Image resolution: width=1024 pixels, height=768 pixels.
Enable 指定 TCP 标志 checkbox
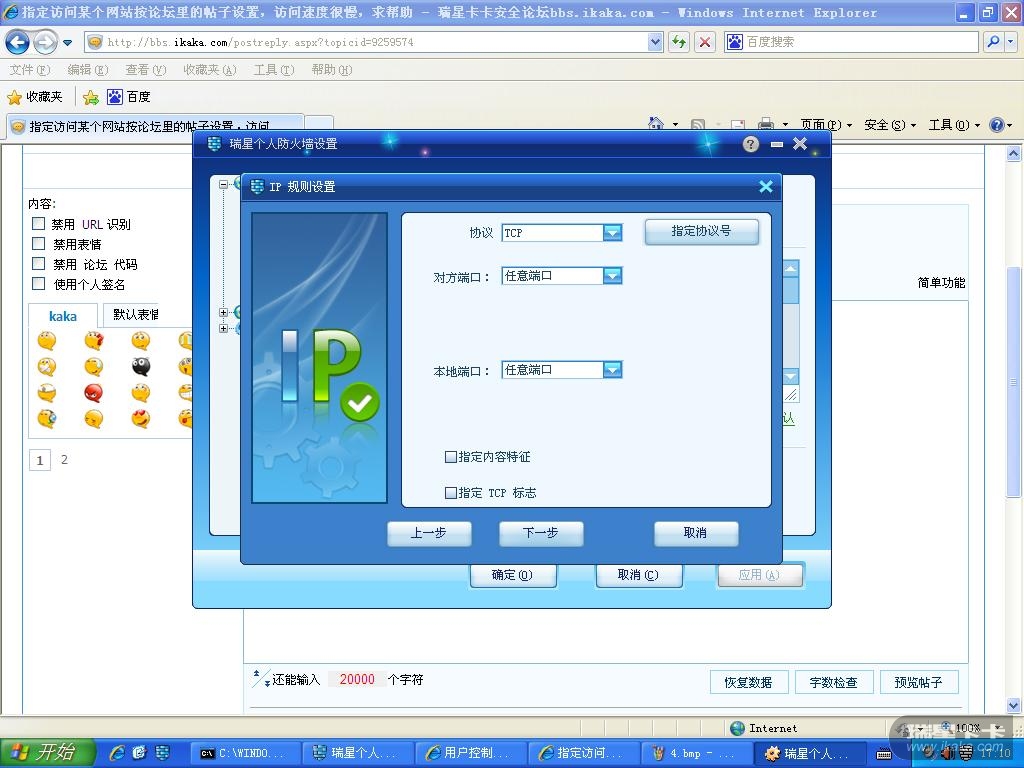pos(451,492)
